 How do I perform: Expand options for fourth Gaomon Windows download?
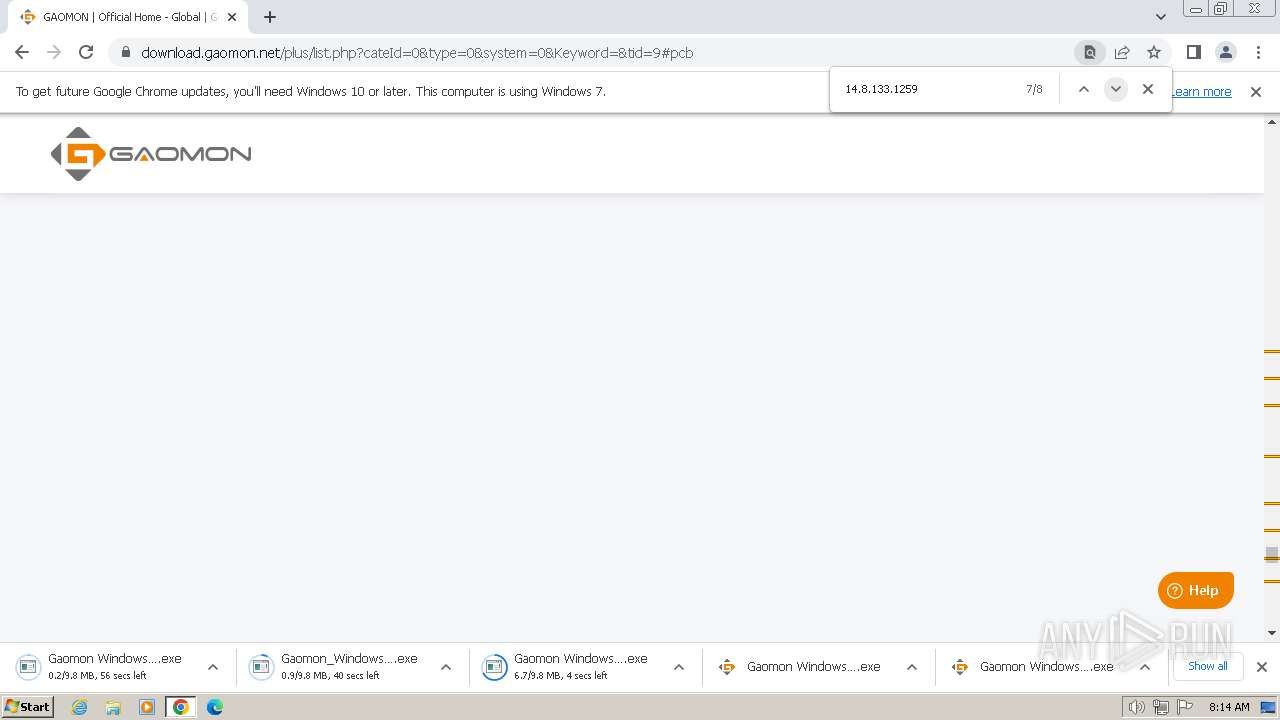[912, 667]
